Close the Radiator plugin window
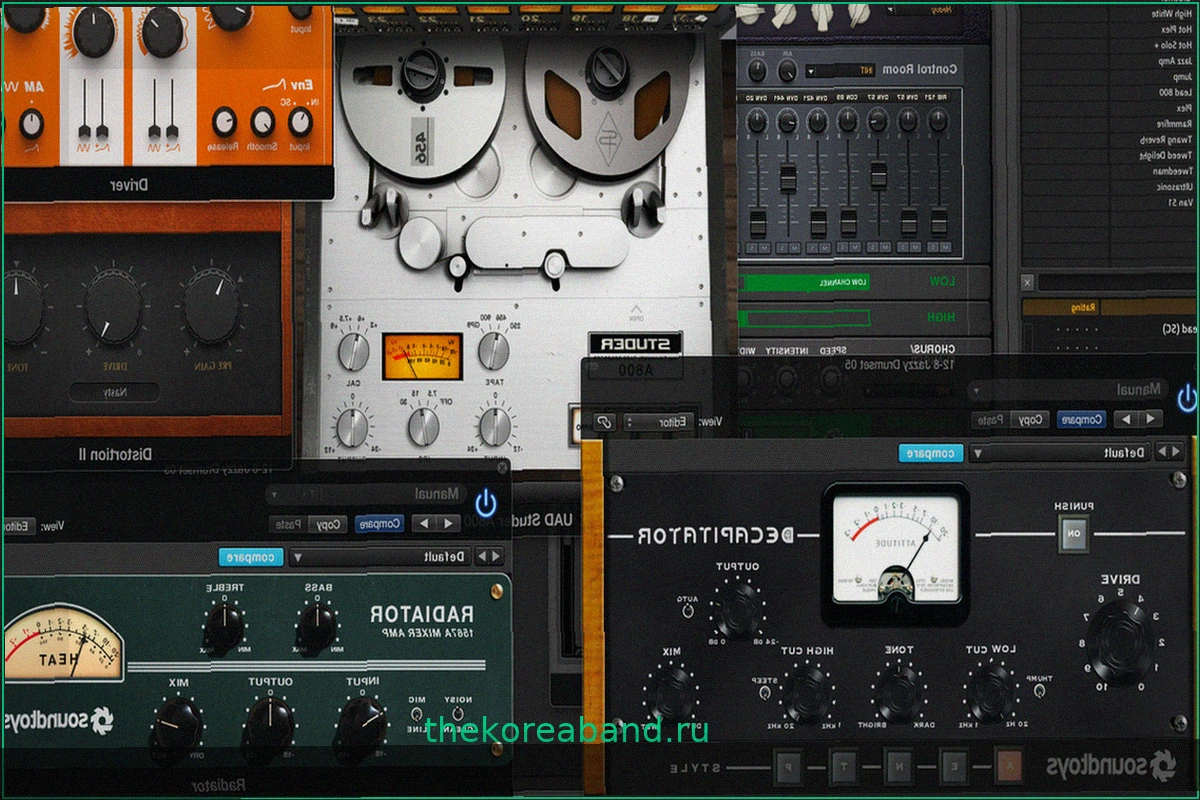 coord(502,468)
